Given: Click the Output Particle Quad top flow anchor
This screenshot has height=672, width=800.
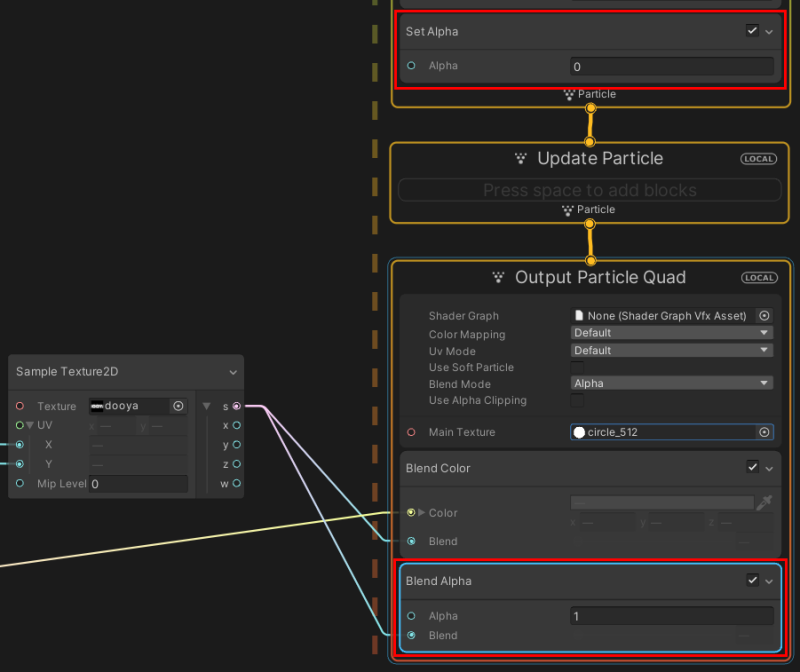Looking at the screenshot, I should coord(590,261).
